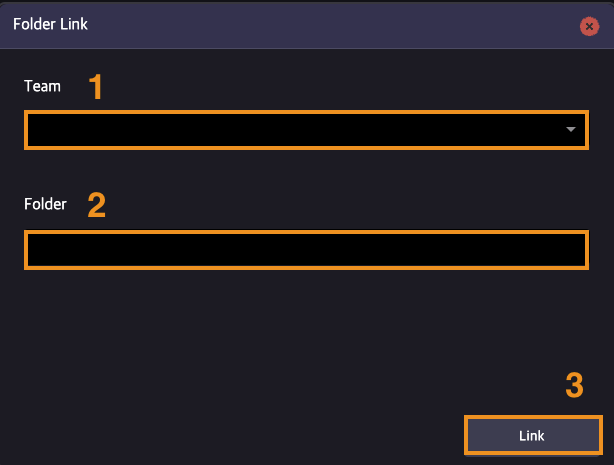Select the Folder label text
The height and width of the screenshot is (465, 614).
click(45, 204)
